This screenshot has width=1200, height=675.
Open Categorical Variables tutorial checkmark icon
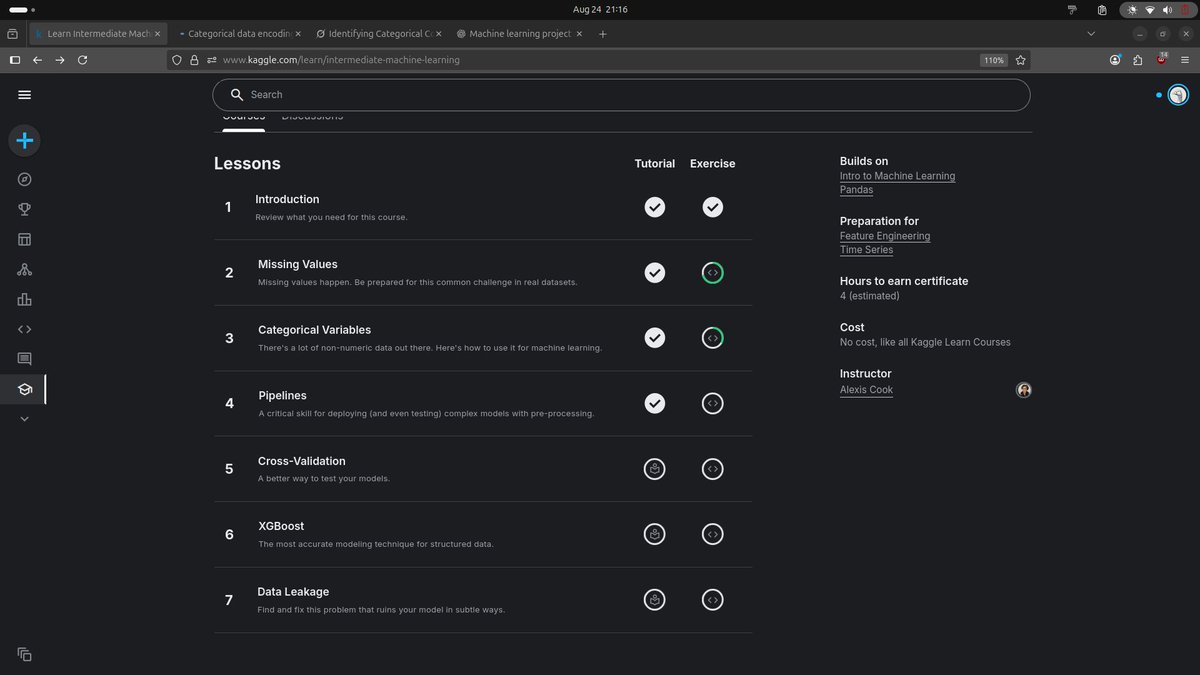(x=655, y=338)
